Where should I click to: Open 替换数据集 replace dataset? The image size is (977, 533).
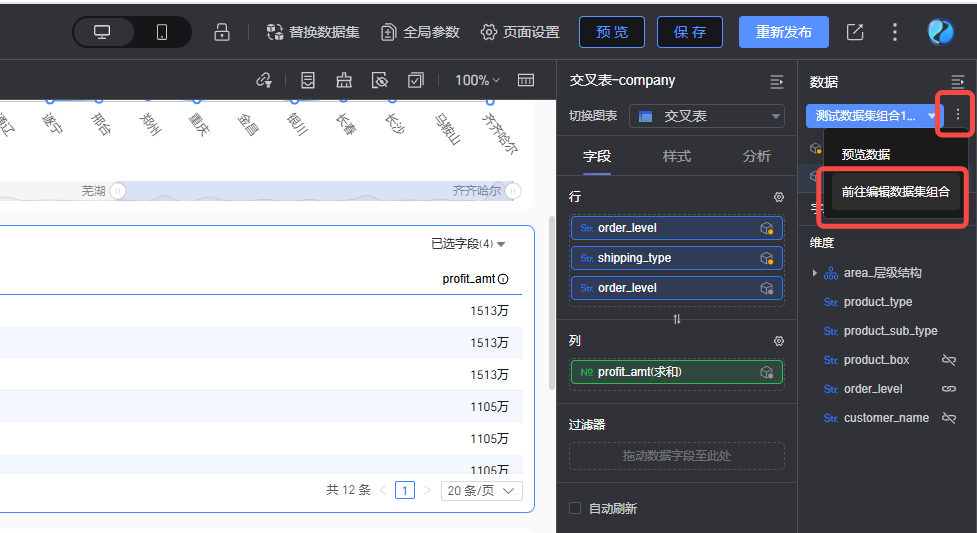coord(310,32)
